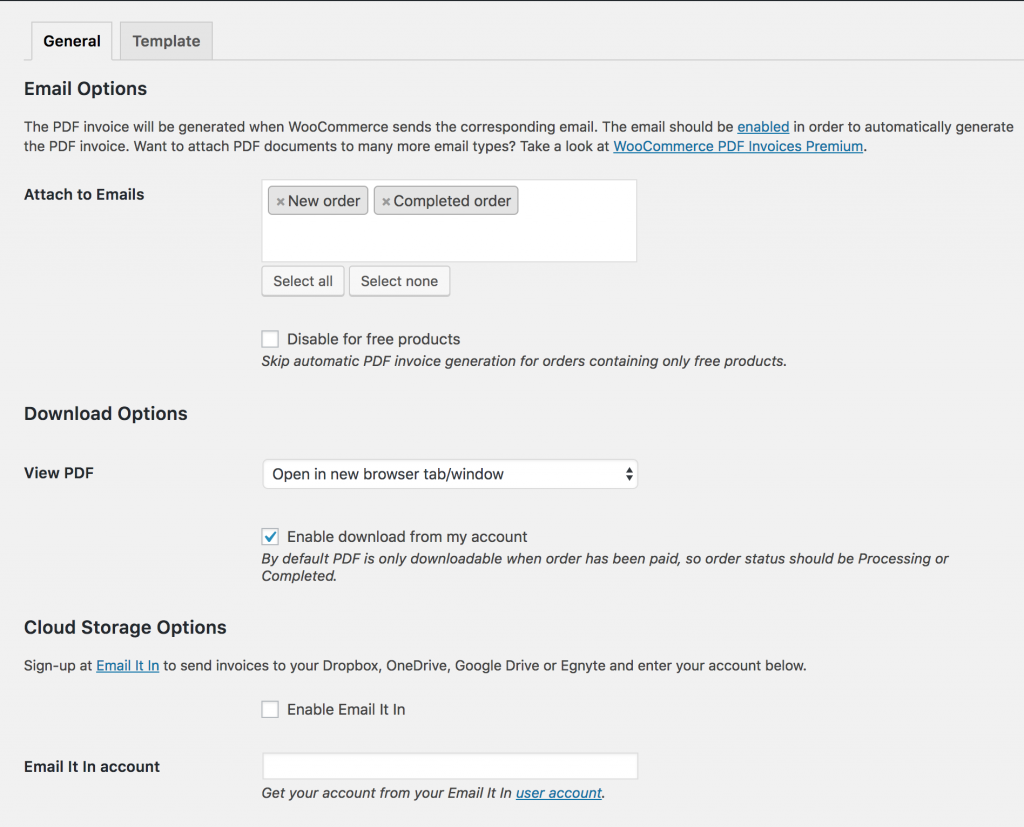Toggle Disable for free products checkbox
The width and height of the screenshot is (1024, 827).
(270, 339)
